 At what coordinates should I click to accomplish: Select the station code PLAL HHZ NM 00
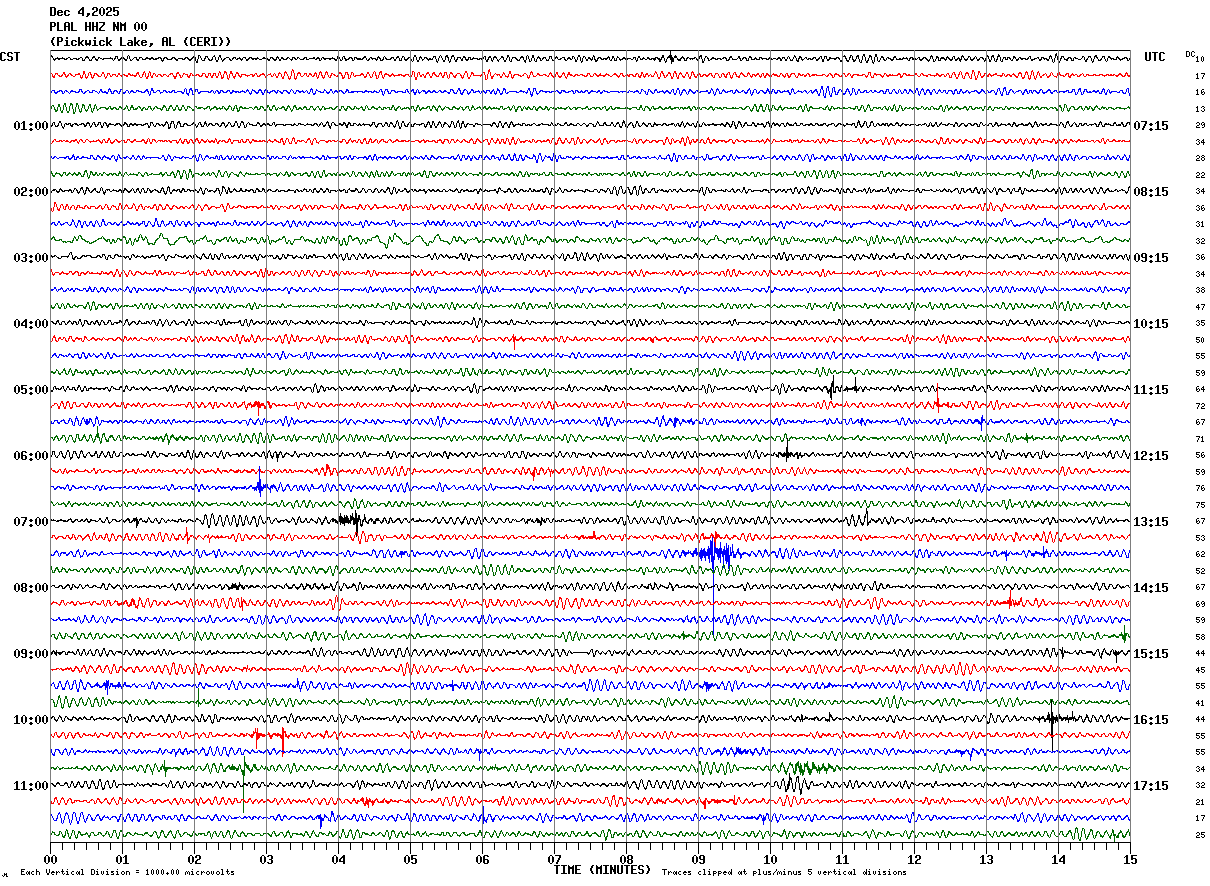click(98, 27)
